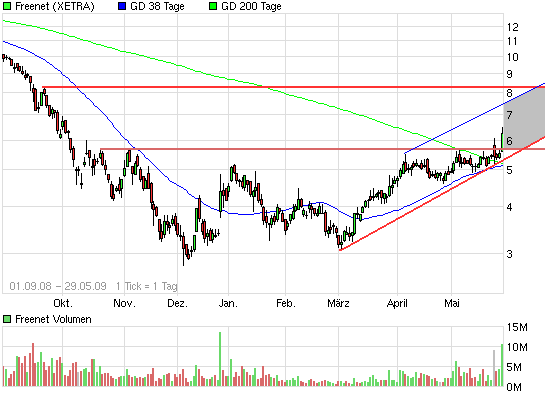Click the 'Nov.' month axis label
Image resolution: width=545 pixels, height=395 pixels.
click(124, 303)
